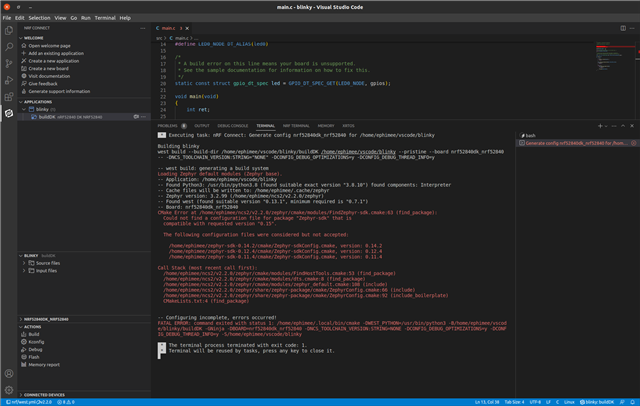
Task: Split the editor to the right
Action: click(623, 28)
